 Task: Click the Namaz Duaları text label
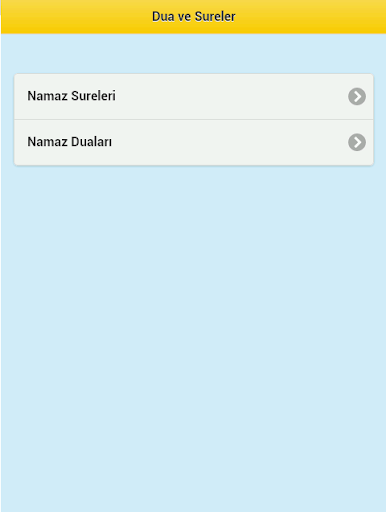tap(70, 142)
